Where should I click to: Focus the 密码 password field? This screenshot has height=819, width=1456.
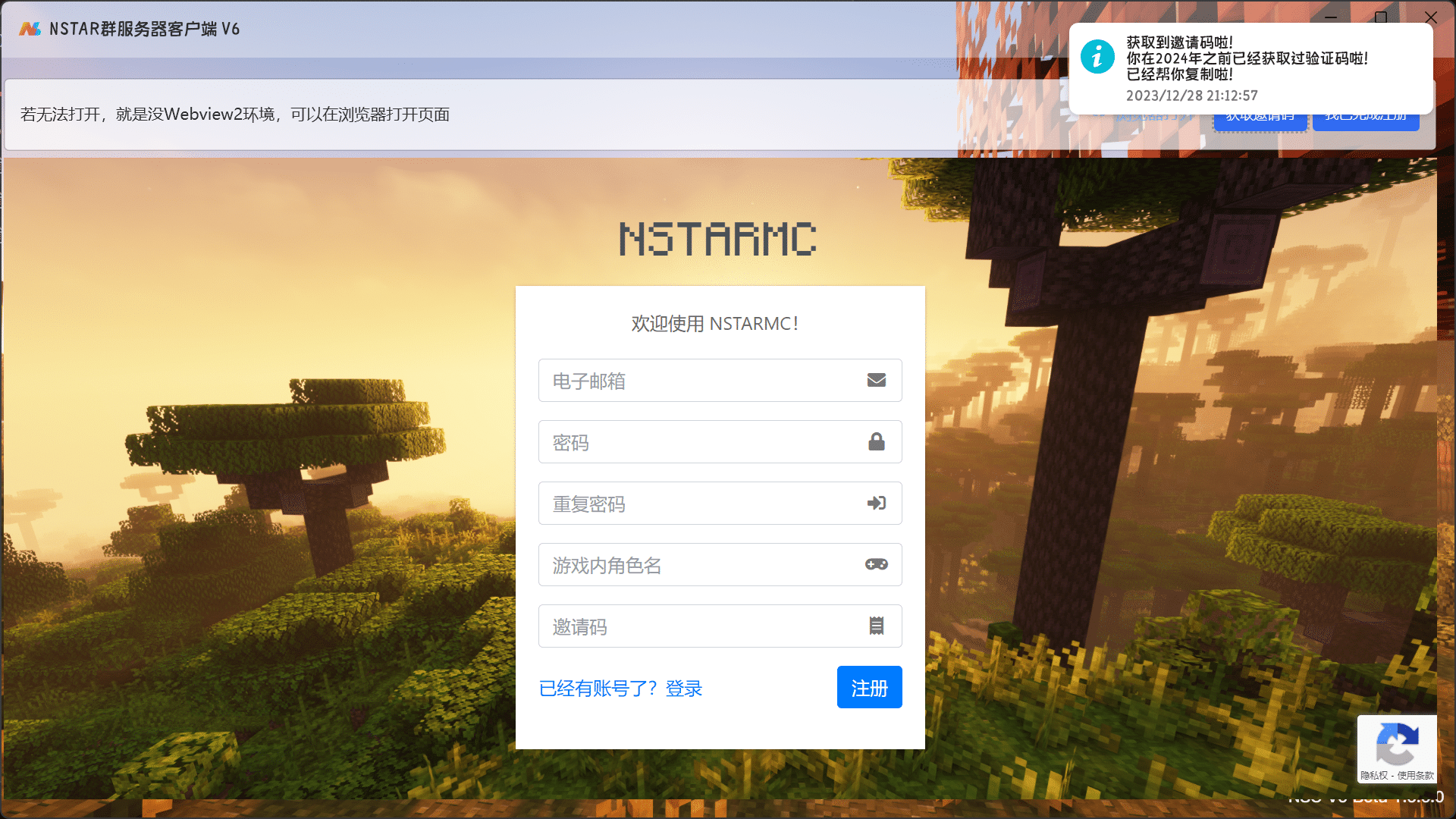click(x=720, y=442)
